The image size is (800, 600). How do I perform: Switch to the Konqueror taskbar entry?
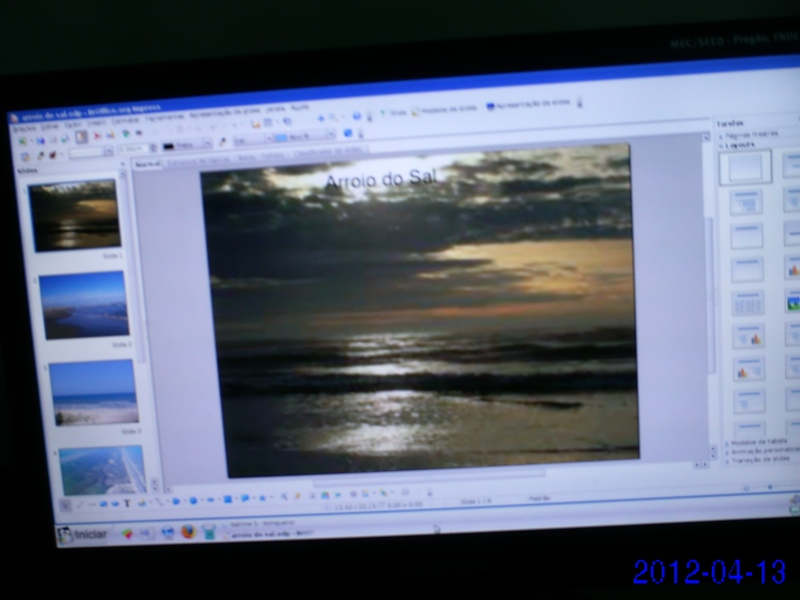260,523
